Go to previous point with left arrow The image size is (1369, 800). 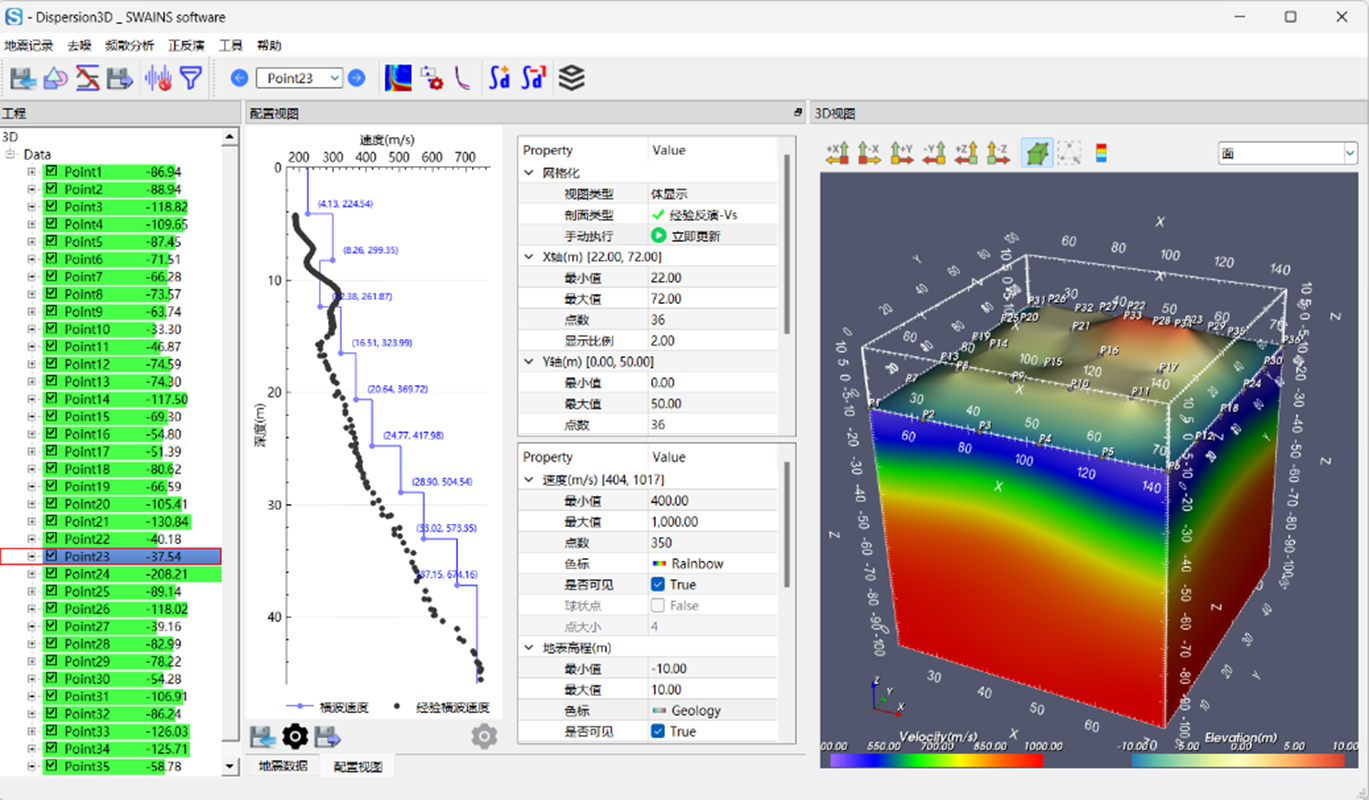point(240,78)
